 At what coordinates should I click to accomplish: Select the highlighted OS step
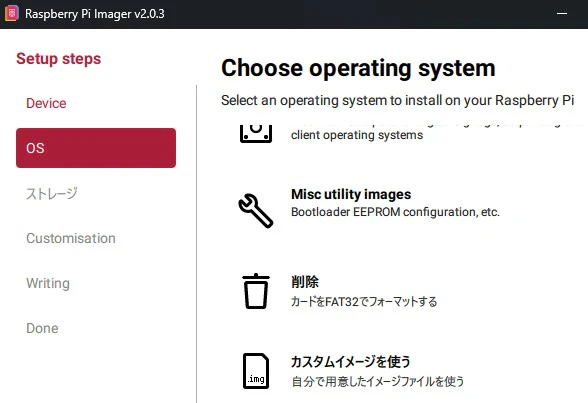click(x=96, y=148)
